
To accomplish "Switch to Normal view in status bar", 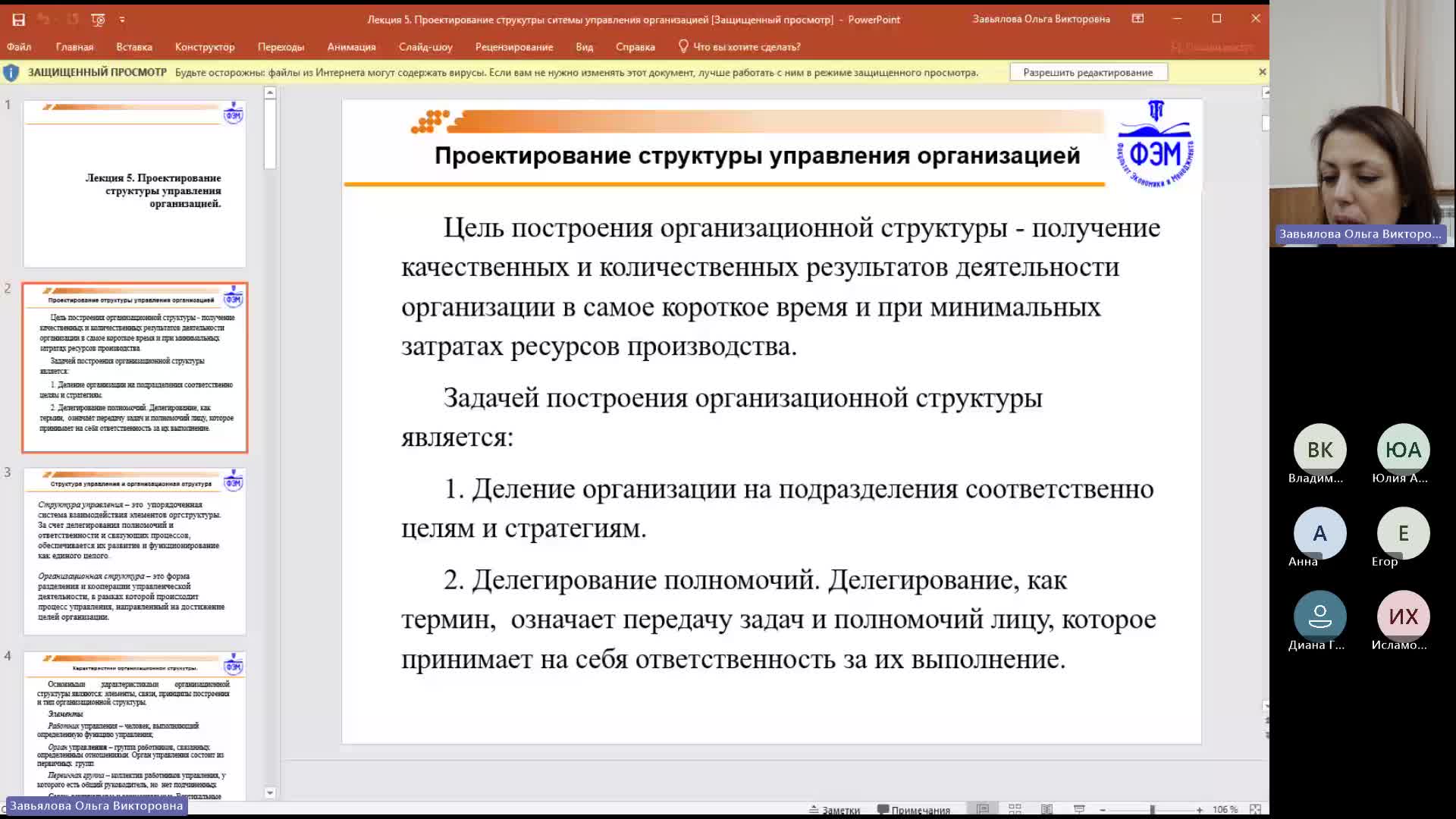I will coord(983,809).
